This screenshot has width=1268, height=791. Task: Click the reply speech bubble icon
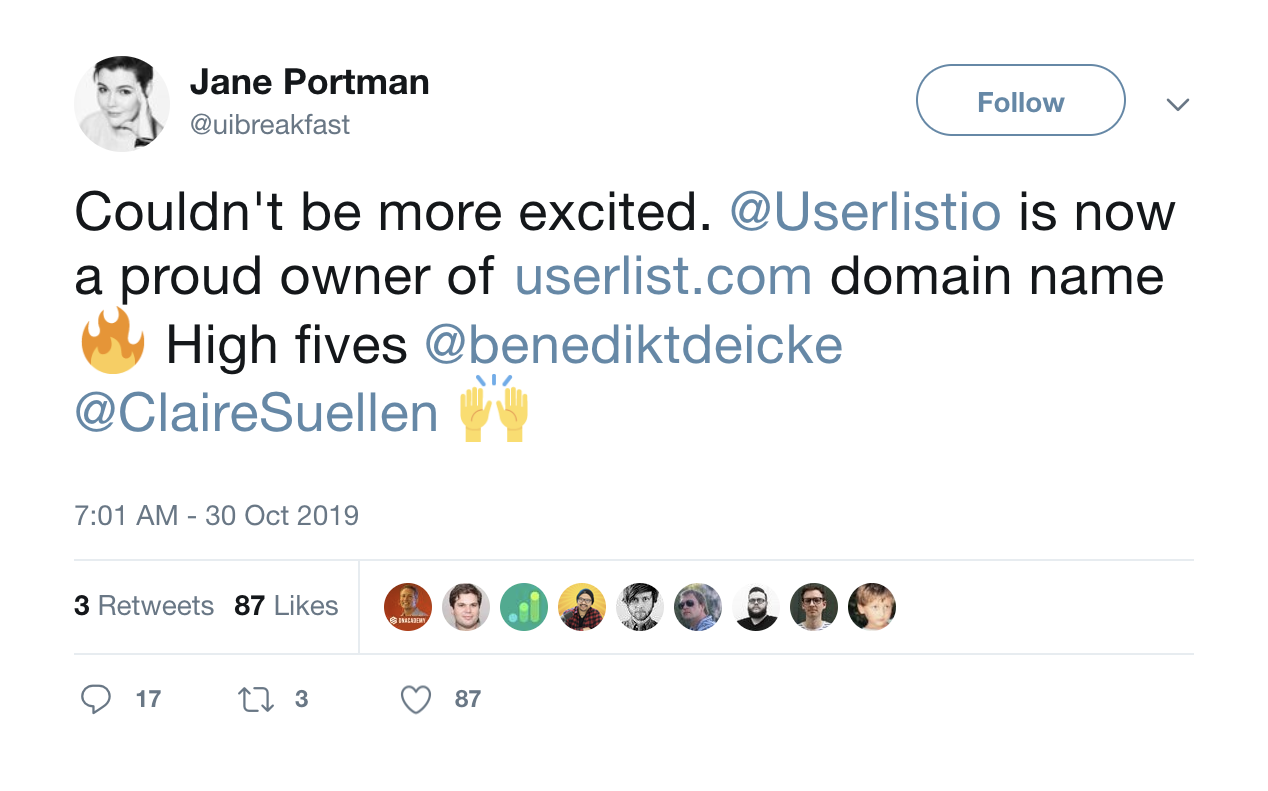coord(96,699)
